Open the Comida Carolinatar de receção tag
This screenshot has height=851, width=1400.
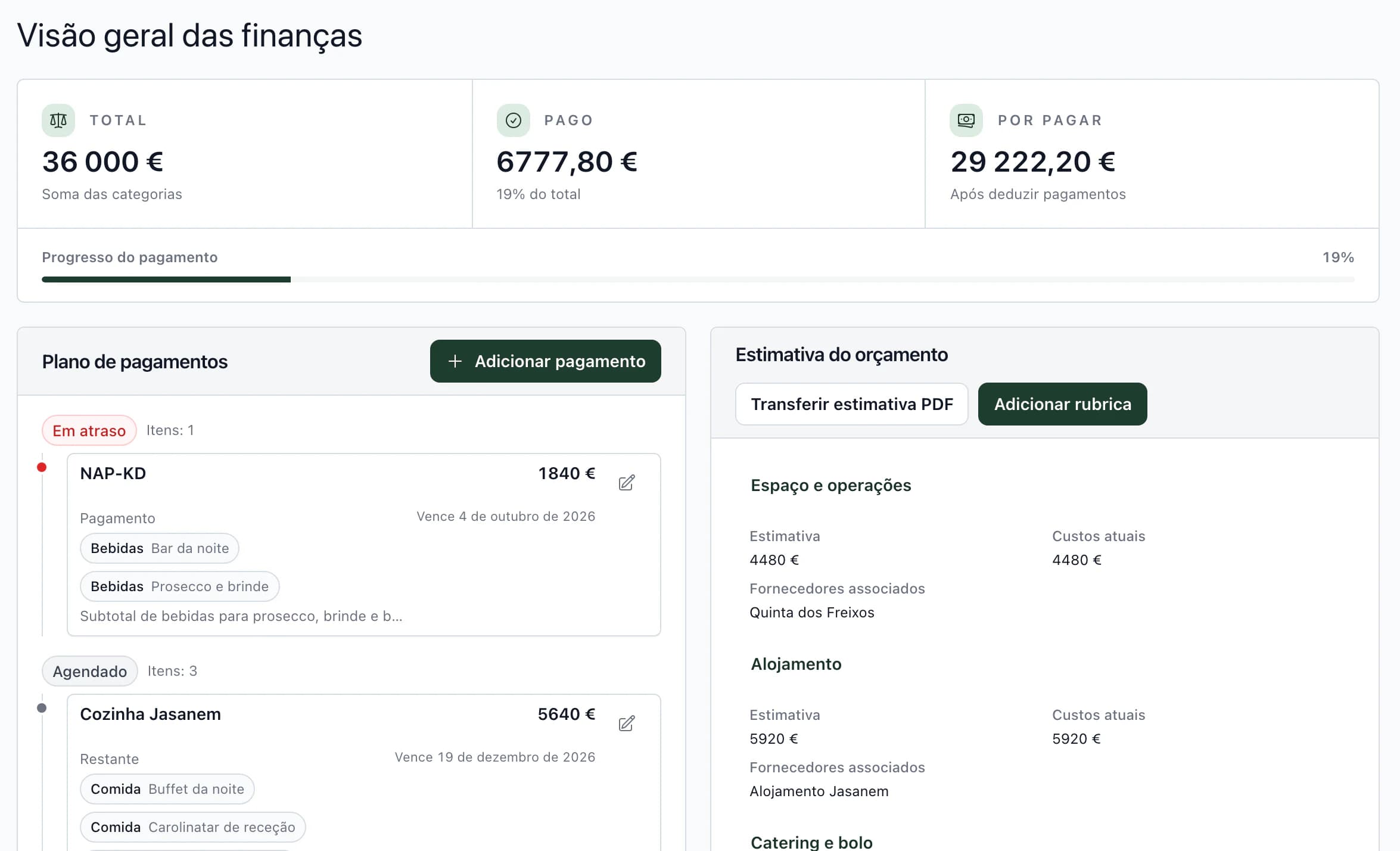[x=193, y=827]
